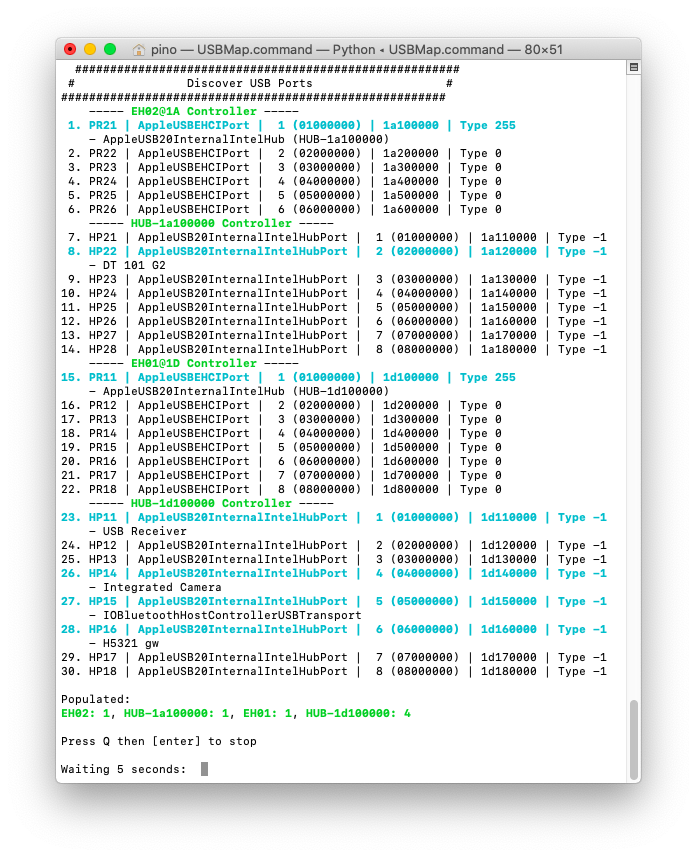Click row 20 'PR16' port entry
697x857 pixels.
(x=281, y=461)
